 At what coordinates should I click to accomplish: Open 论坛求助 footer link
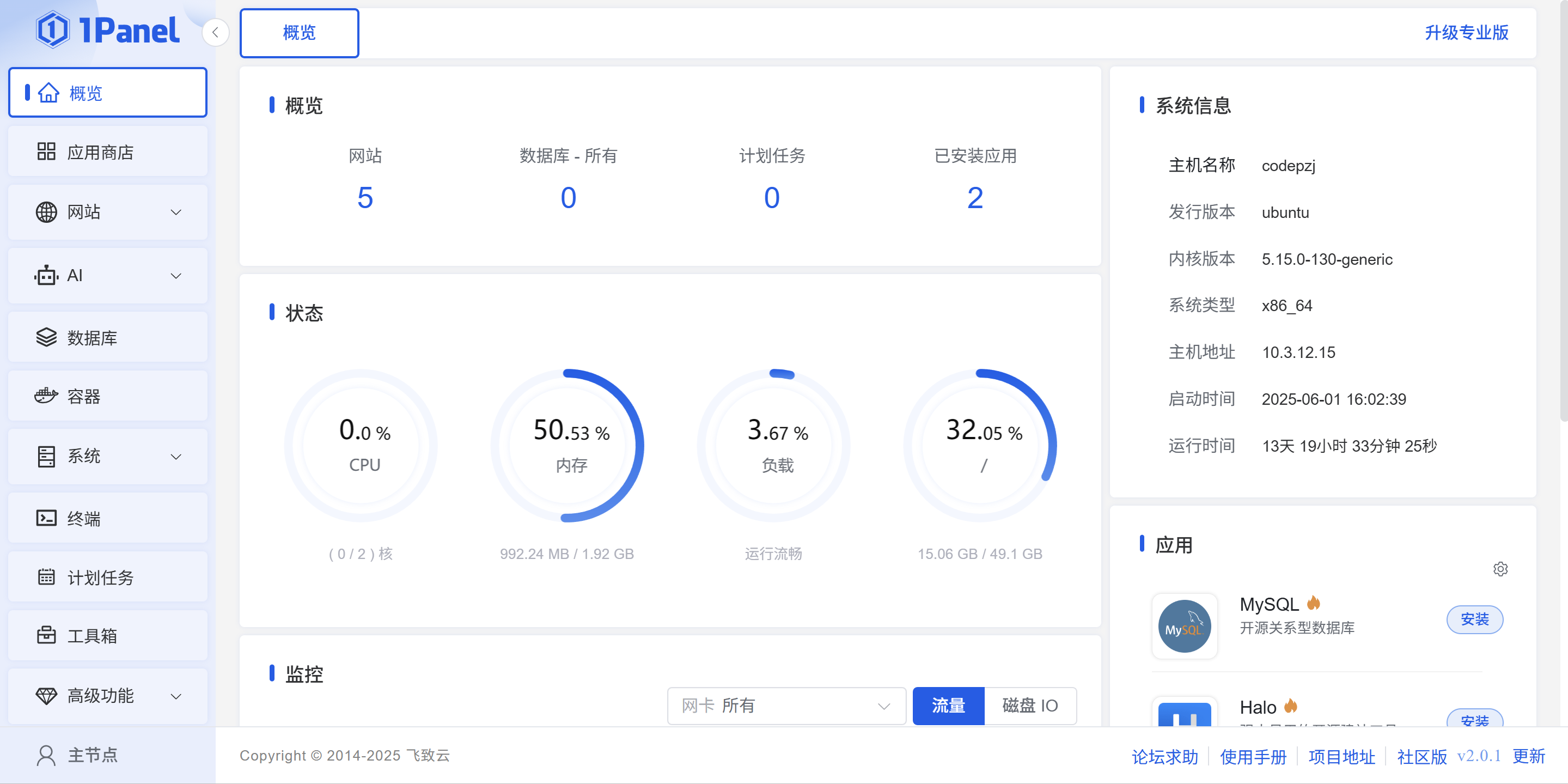click(1164, 756)
